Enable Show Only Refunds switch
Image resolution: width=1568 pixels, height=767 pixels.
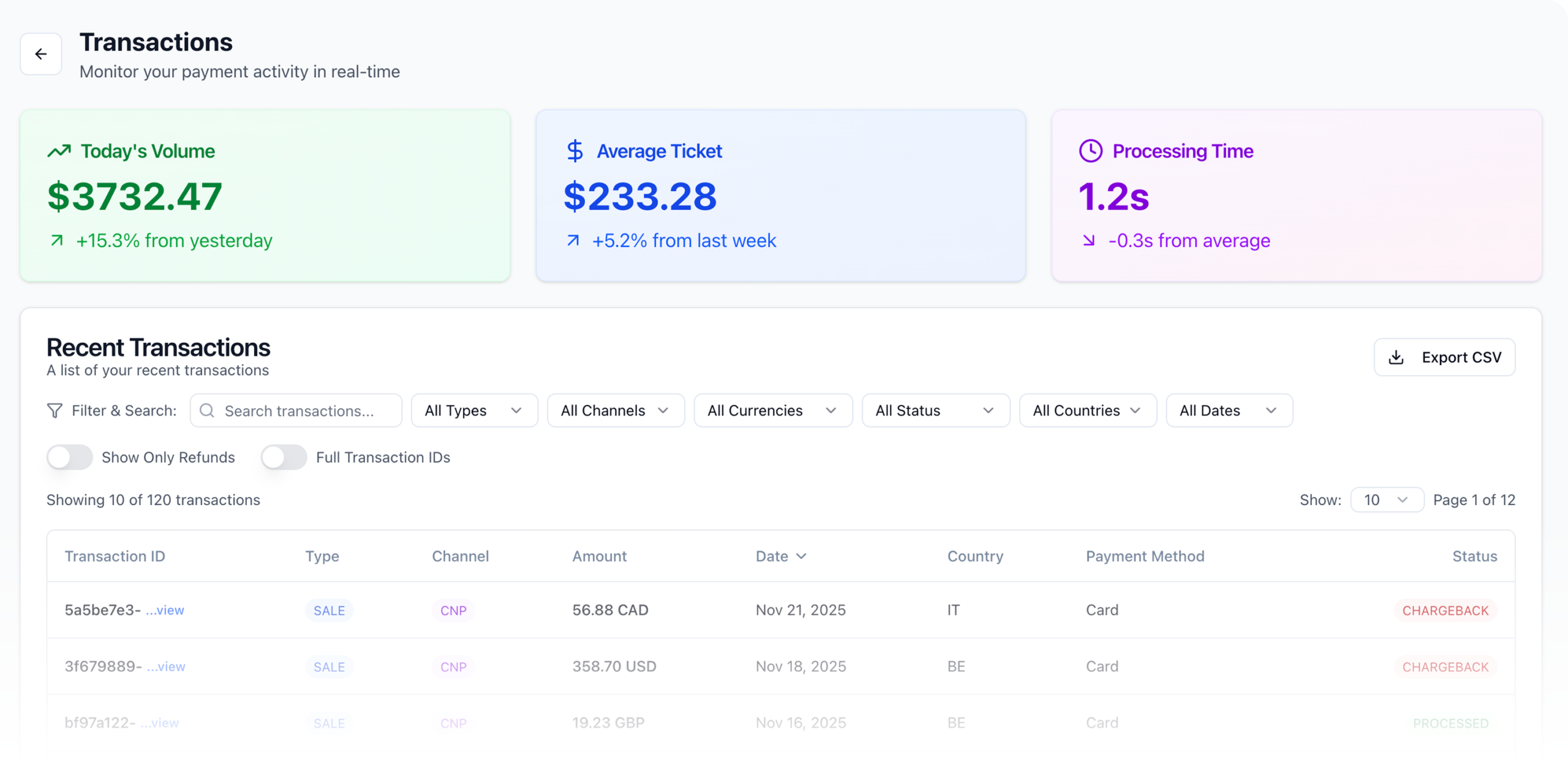(70, 457)
